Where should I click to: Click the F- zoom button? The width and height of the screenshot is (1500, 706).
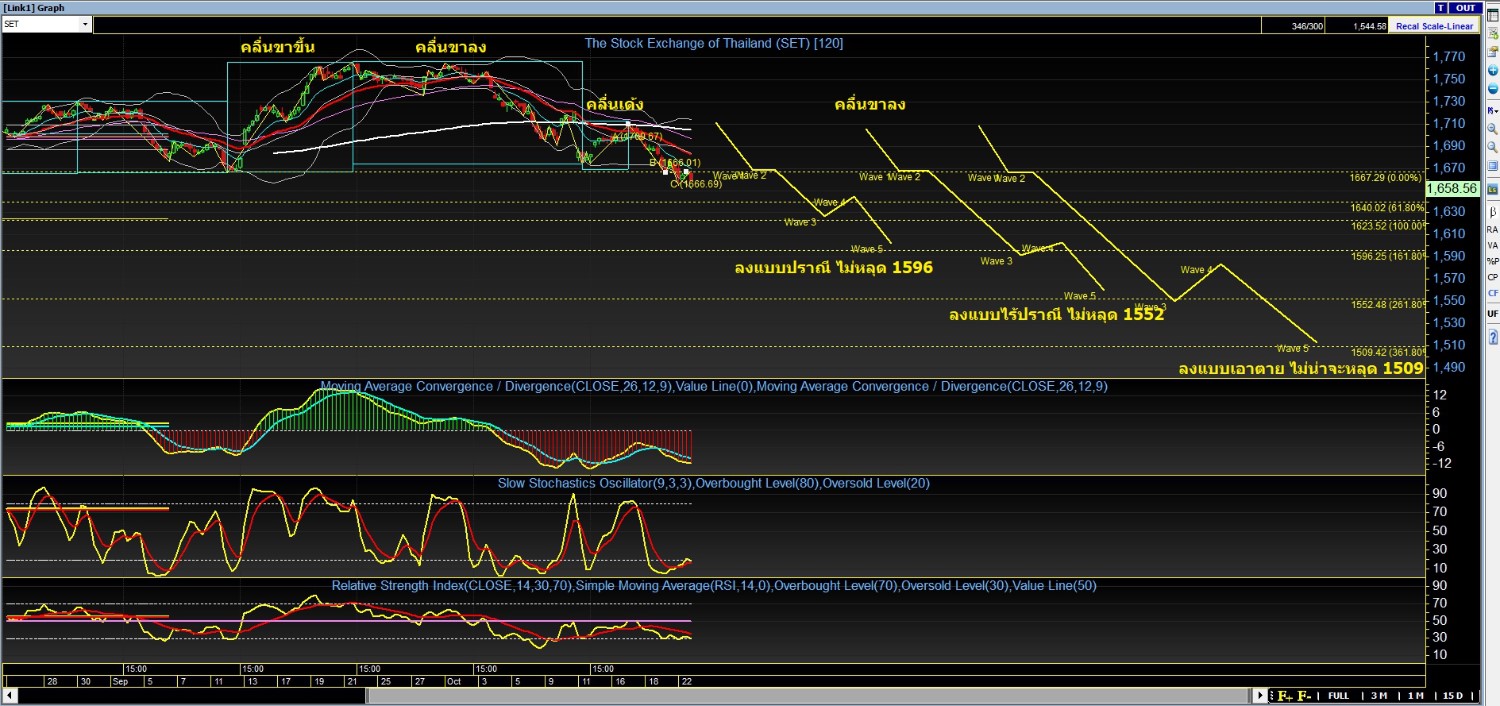pos(1304,696)
